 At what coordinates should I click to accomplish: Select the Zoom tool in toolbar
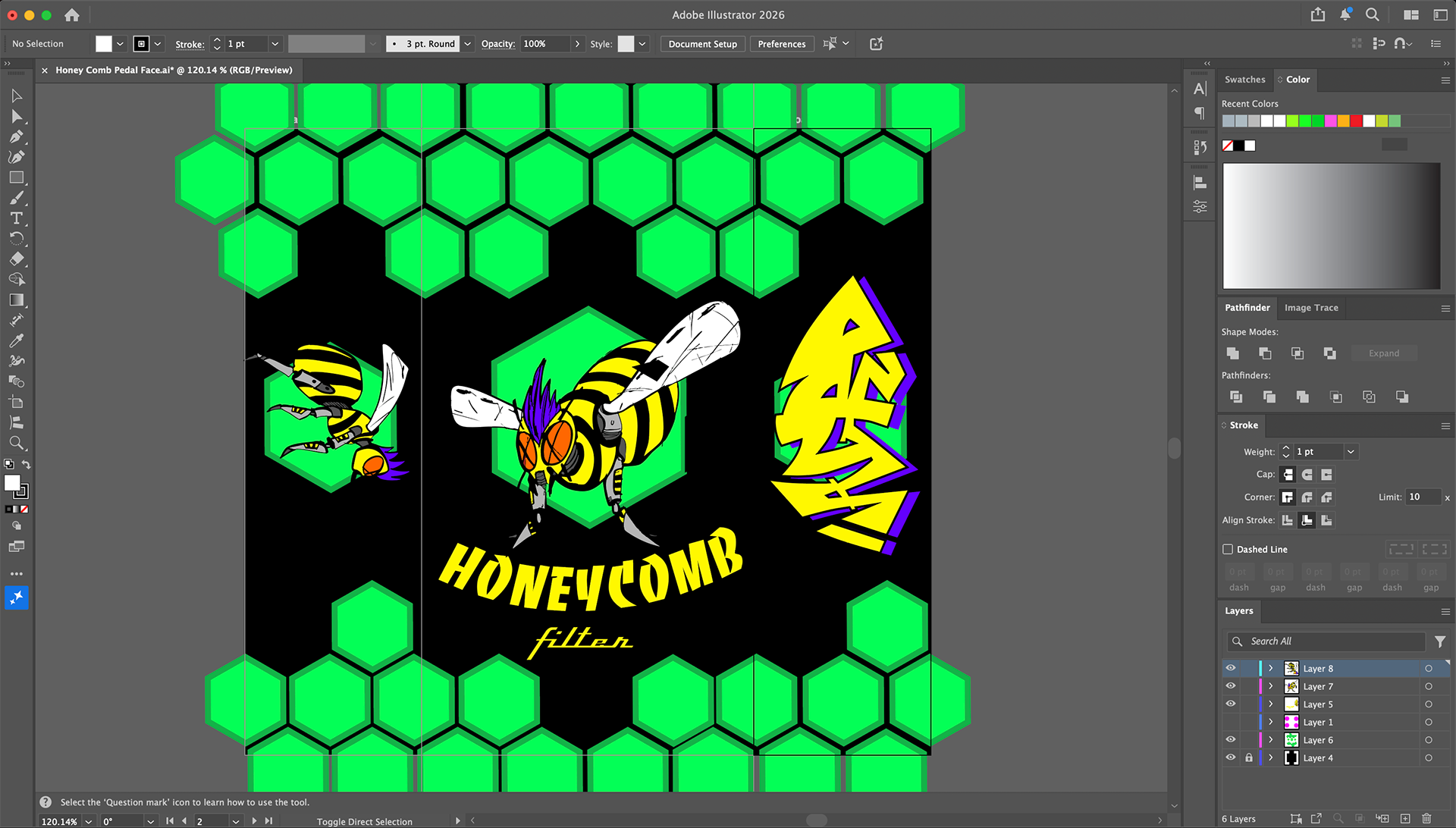tap(17, 443)
